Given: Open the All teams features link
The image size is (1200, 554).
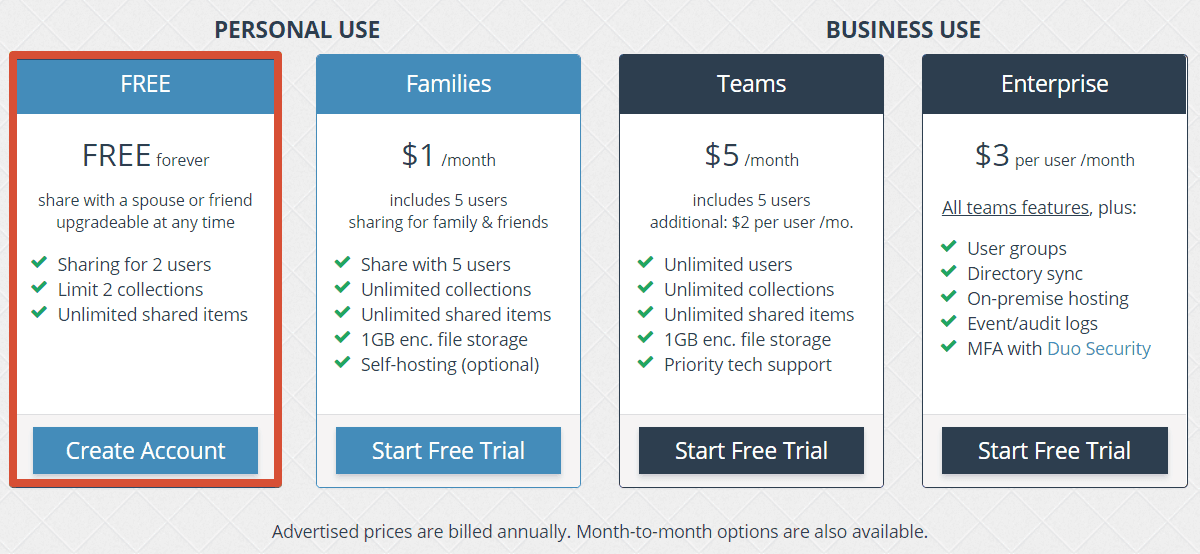Looking at the screenshot, I should point(1015,208).
